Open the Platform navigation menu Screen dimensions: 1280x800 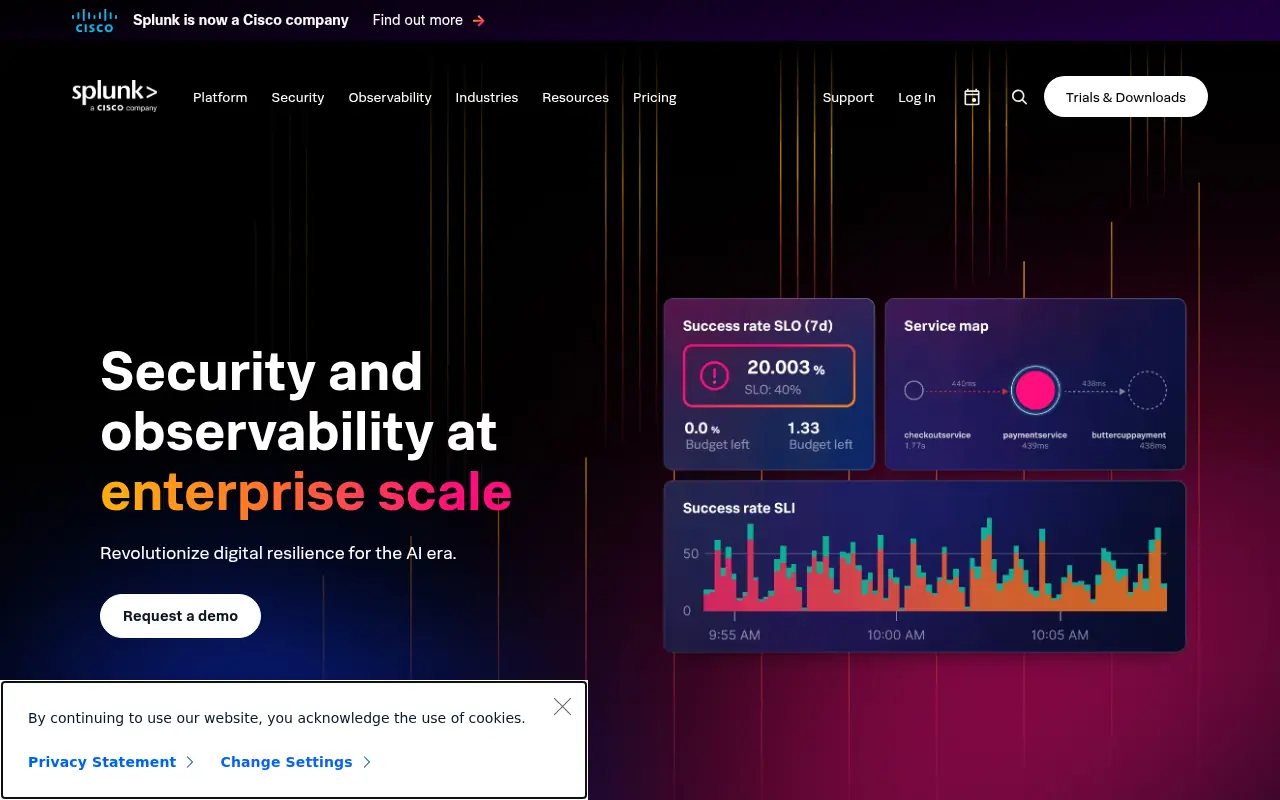point(220,97)
